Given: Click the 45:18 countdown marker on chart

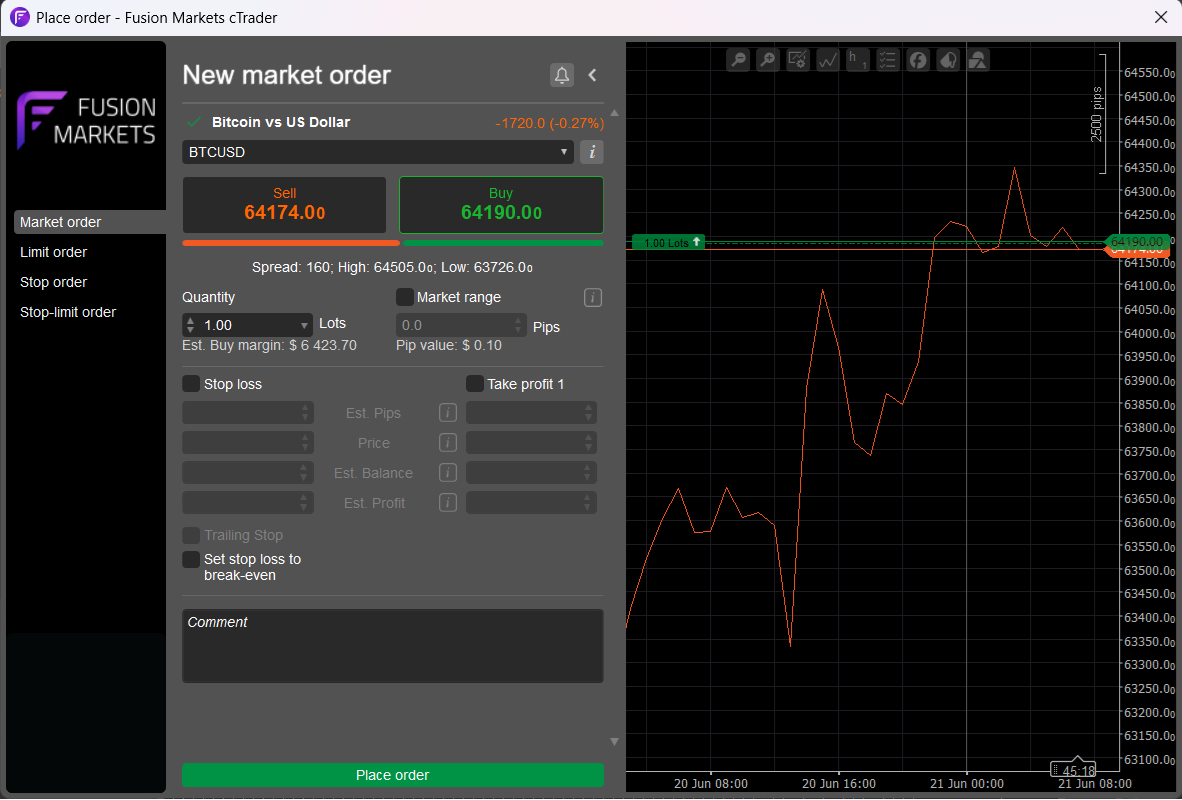Looking at the screenshot, I should (1073, 770).
